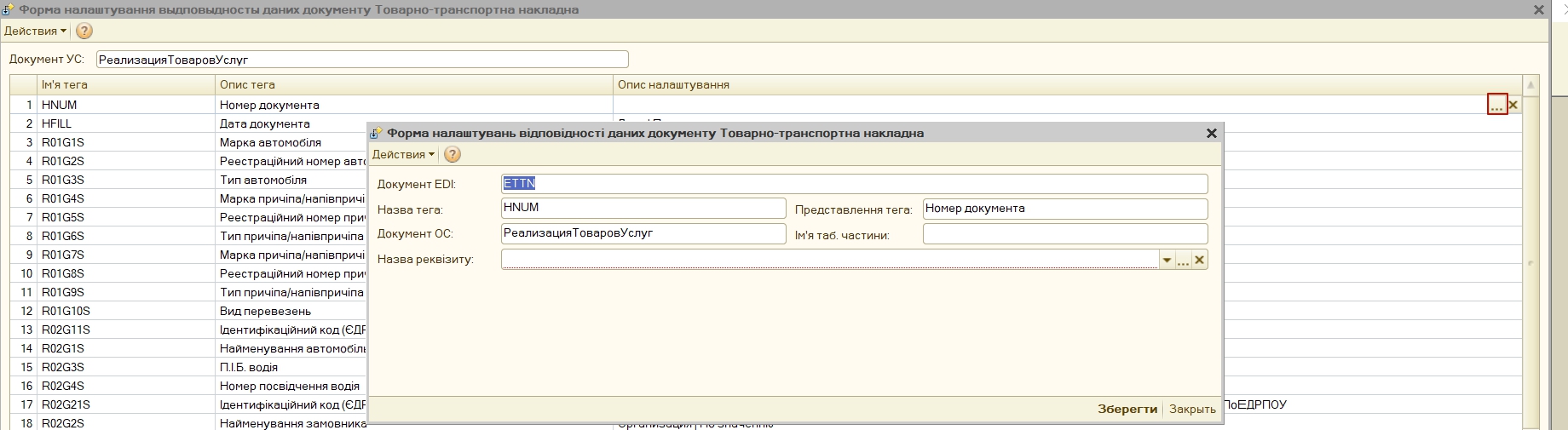The image size is (1568, 430).
Task: Select R02G3S row
Action: pyautogui.click(x=126, y=367)
